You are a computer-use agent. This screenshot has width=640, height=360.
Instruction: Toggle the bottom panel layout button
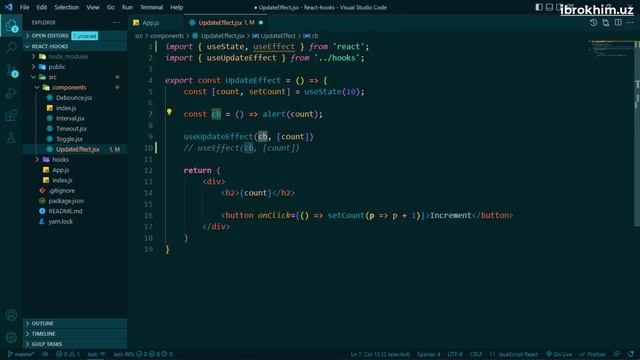[x=549, y=7]
